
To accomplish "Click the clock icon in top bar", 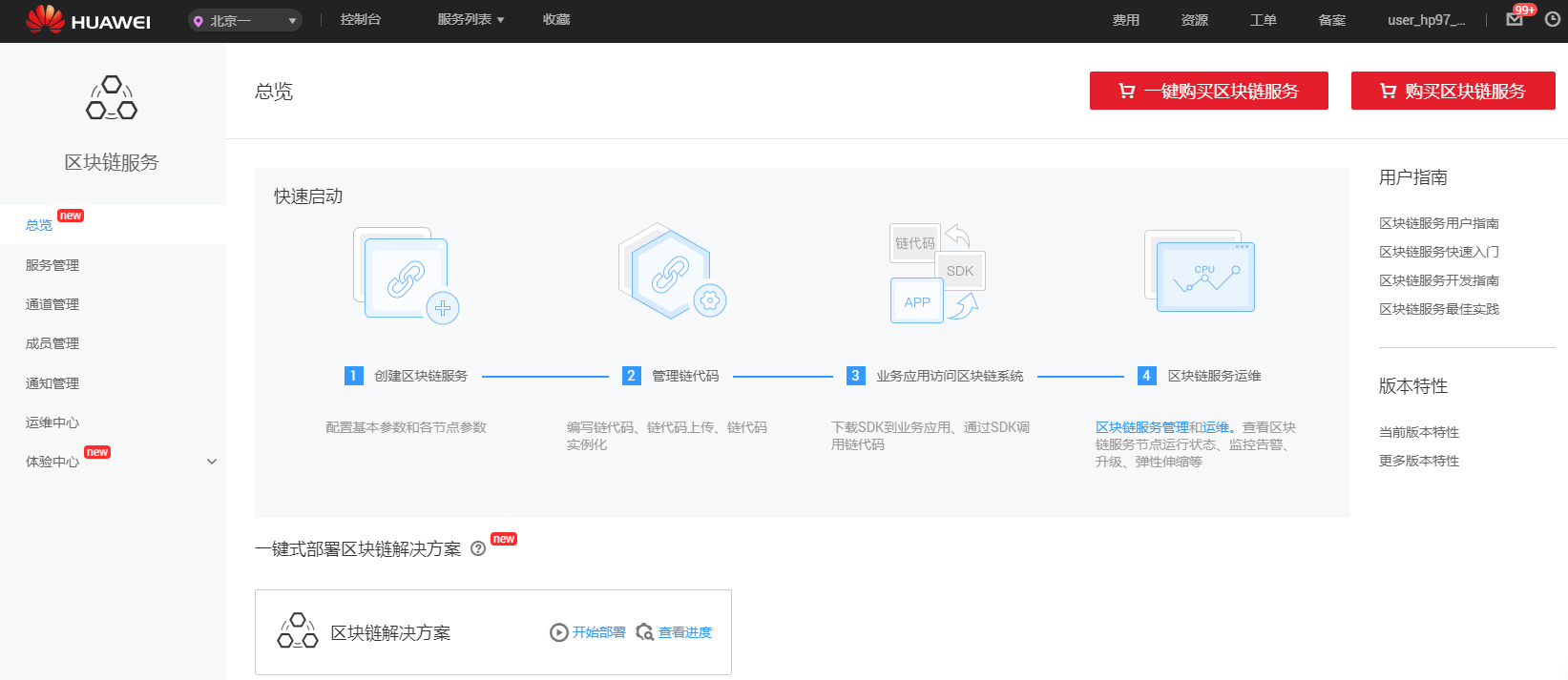I will (1553, 19).
